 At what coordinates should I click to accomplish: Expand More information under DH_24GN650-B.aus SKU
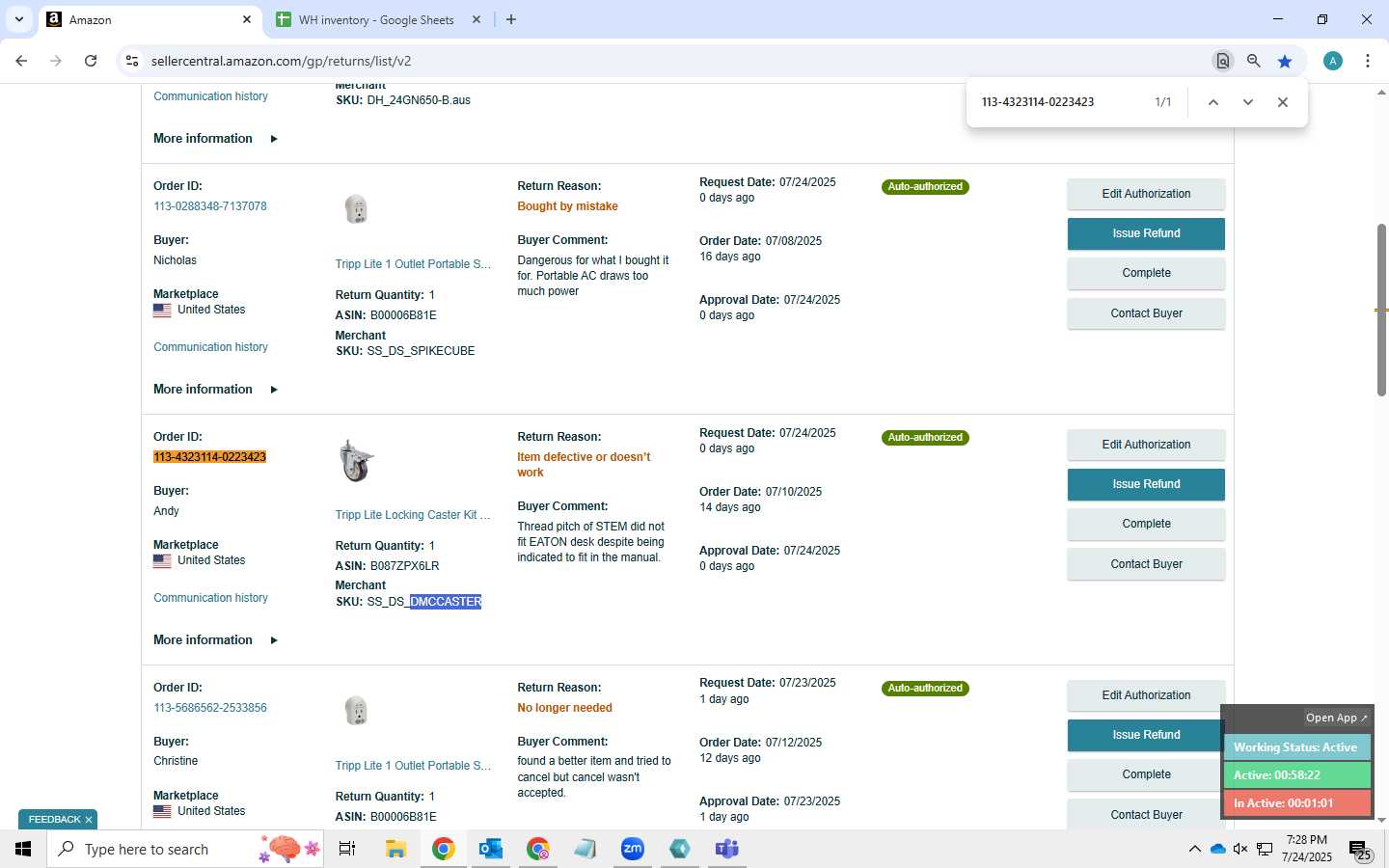216,139
